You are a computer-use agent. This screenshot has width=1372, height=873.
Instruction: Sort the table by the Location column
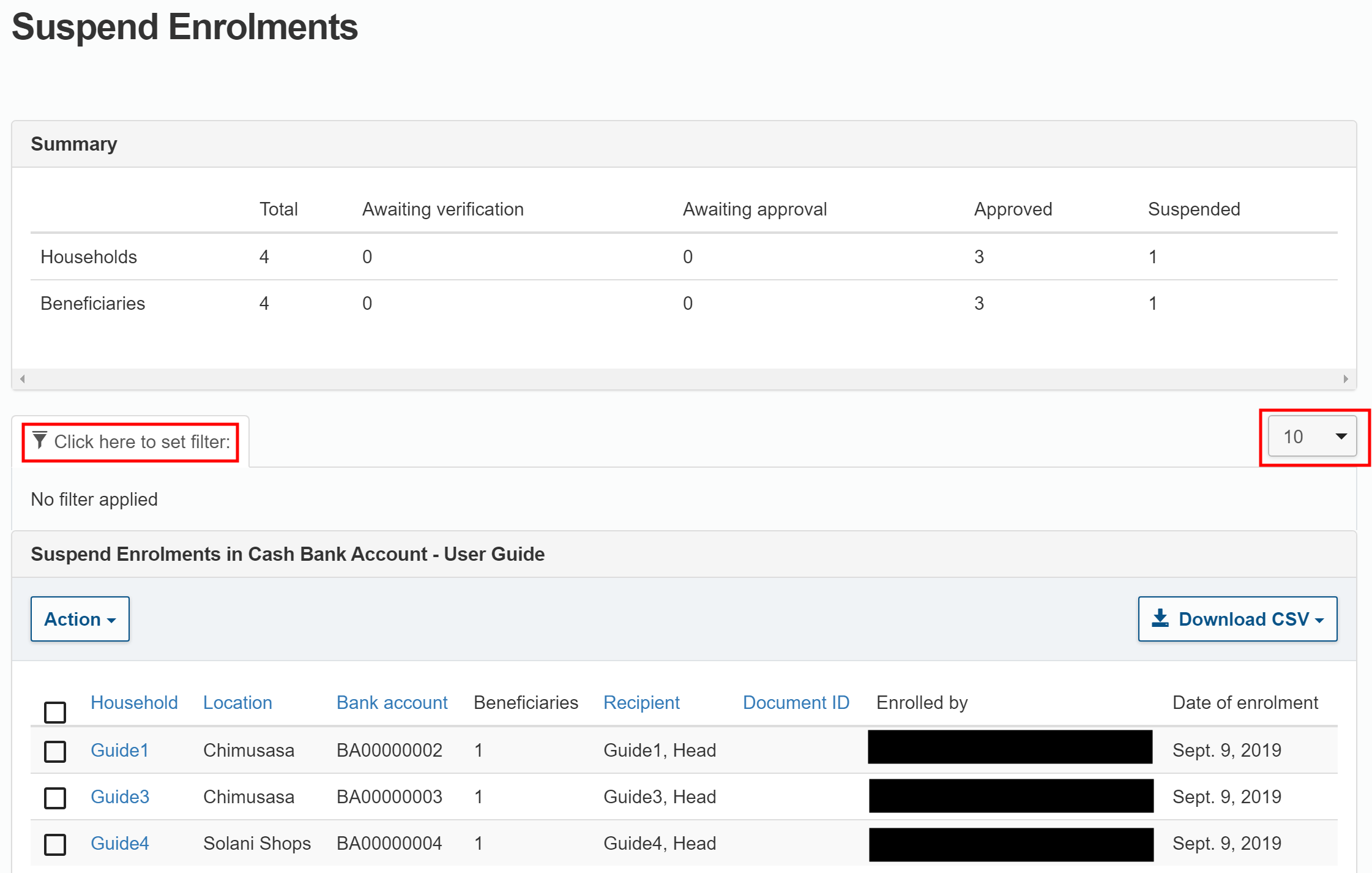(237, 702)
